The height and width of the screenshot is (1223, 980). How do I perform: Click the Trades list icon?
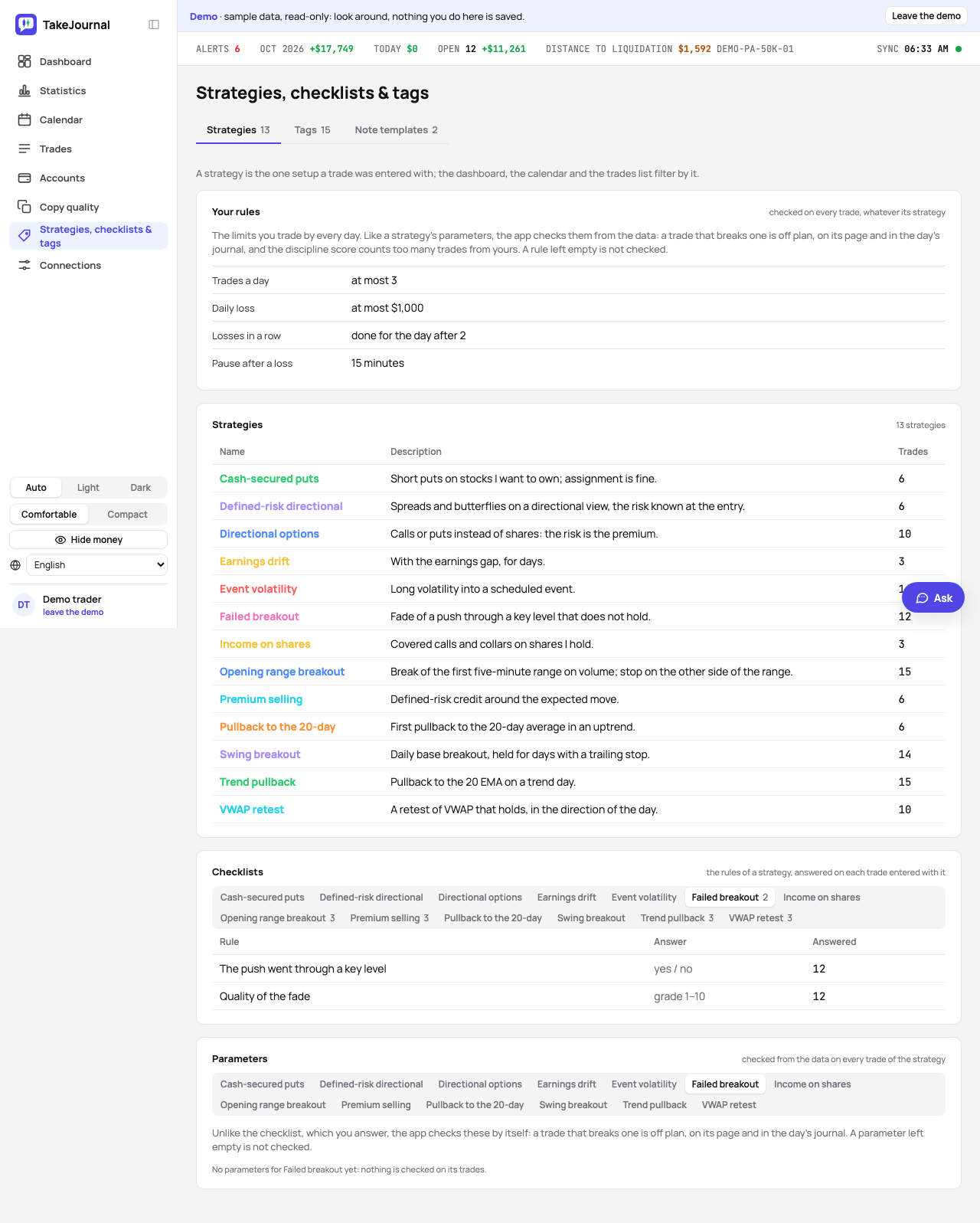pyautogui.click(x=24, y=149)
